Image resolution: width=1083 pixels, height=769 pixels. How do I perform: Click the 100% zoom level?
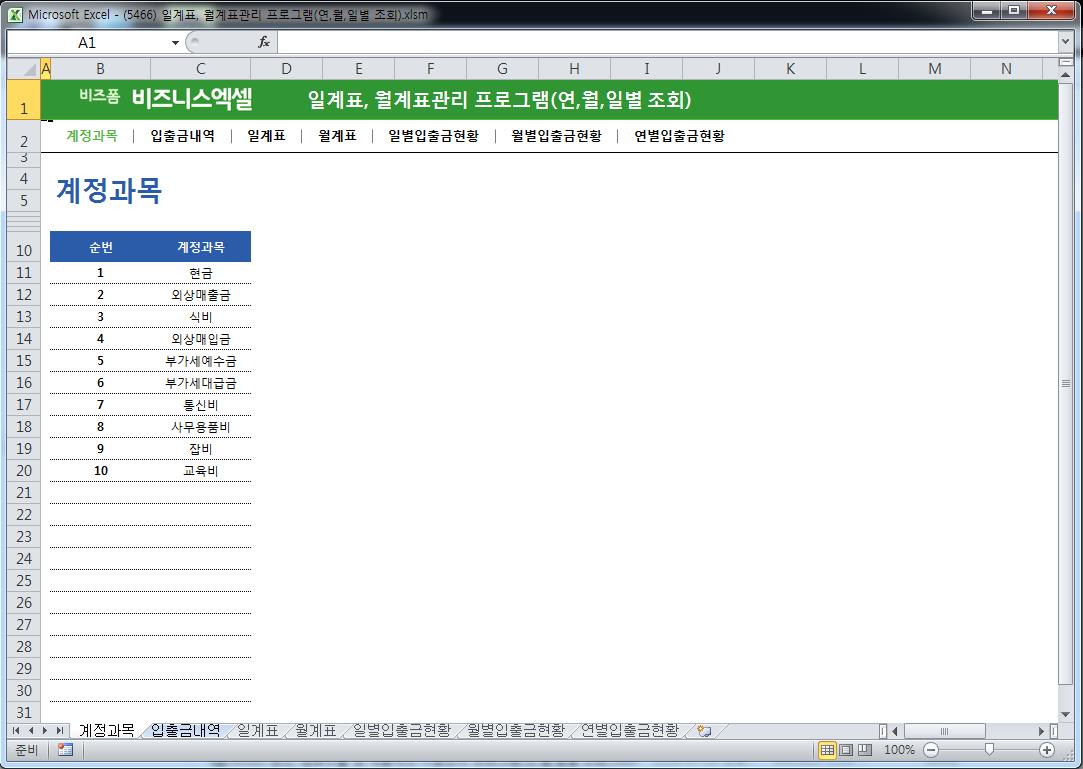(x=899, y=750)
